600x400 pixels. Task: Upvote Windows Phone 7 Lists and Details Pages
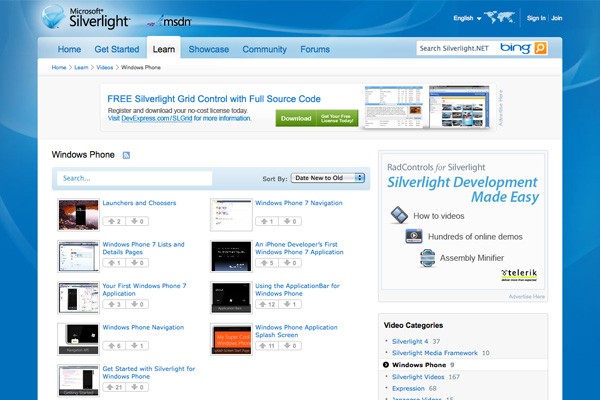pos(114,263)
